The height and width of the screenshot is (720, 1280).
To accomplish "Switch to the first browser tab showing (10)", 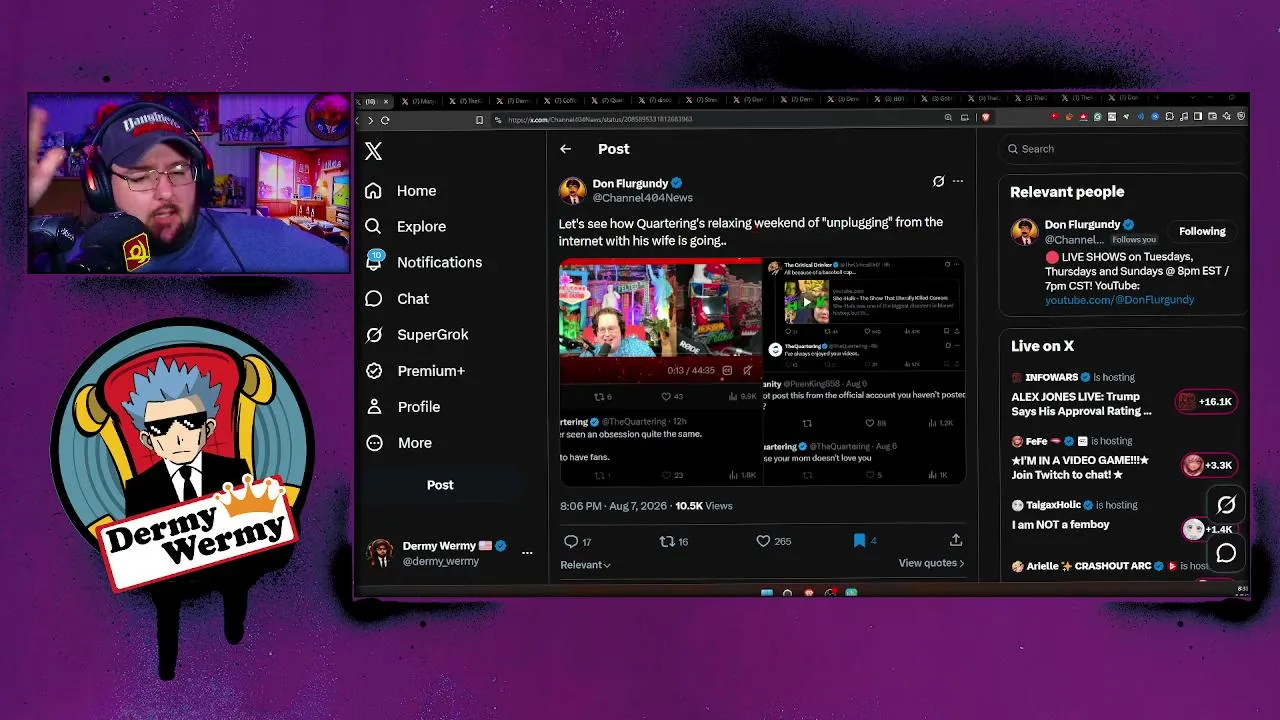I will pyautogui.click(x=376, y=101).
